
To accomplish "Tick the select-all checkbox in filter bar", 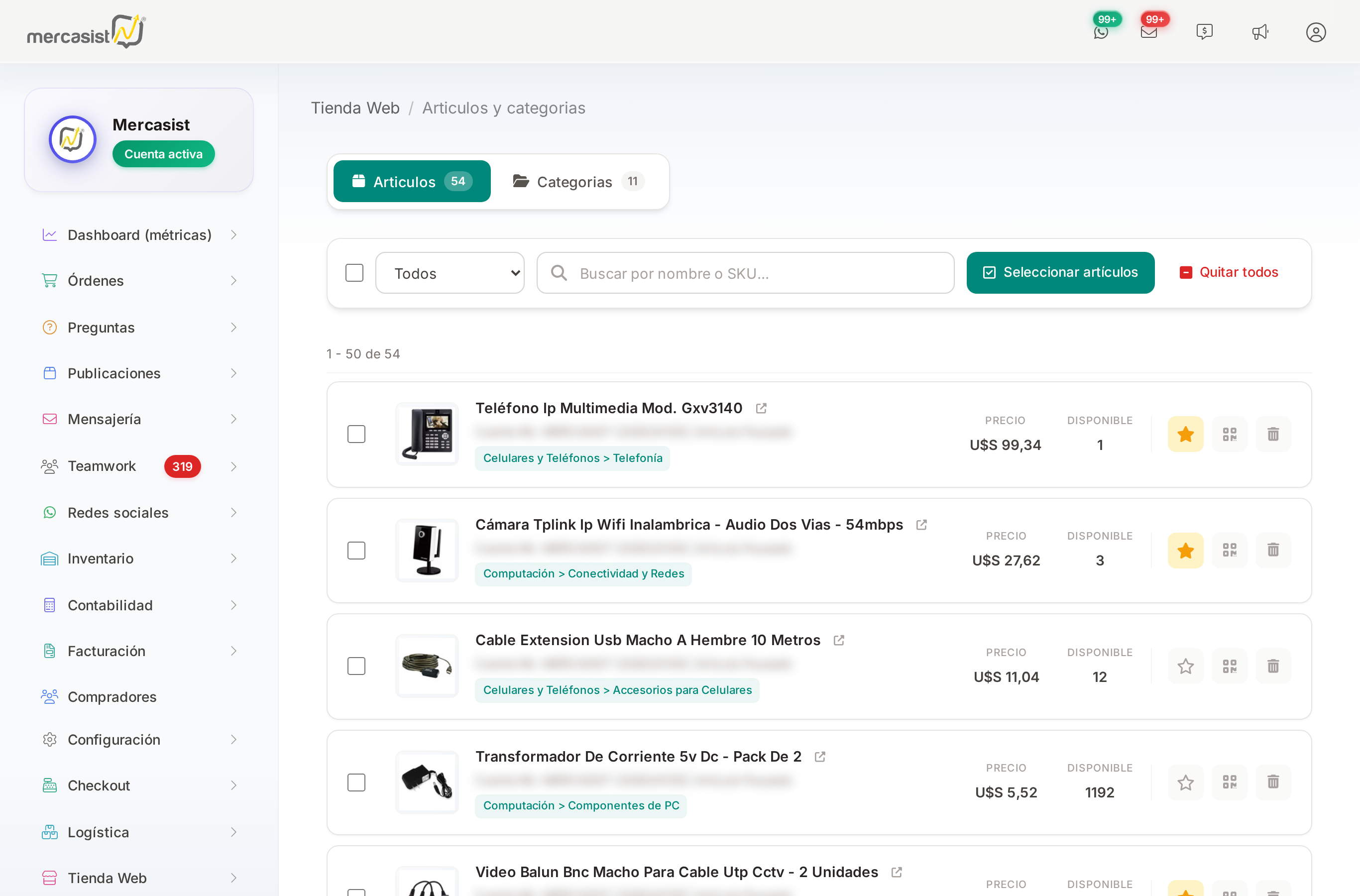I will pyautogui.click(x=354, y=273).
